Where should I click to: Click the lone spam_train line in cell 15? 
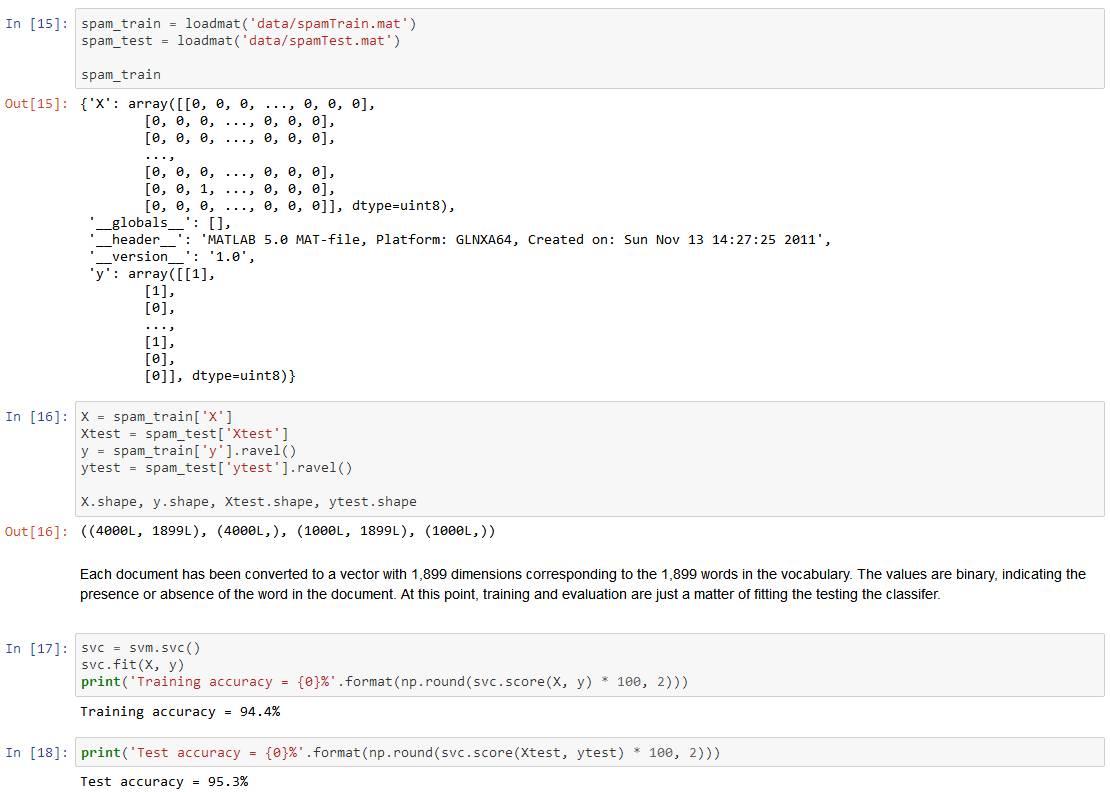[120, 74]
